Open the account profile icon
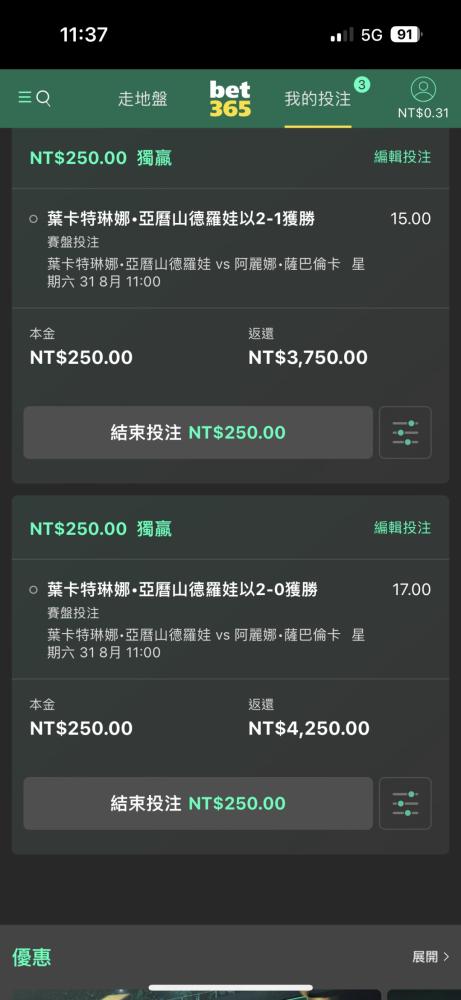 coord(423,90)
